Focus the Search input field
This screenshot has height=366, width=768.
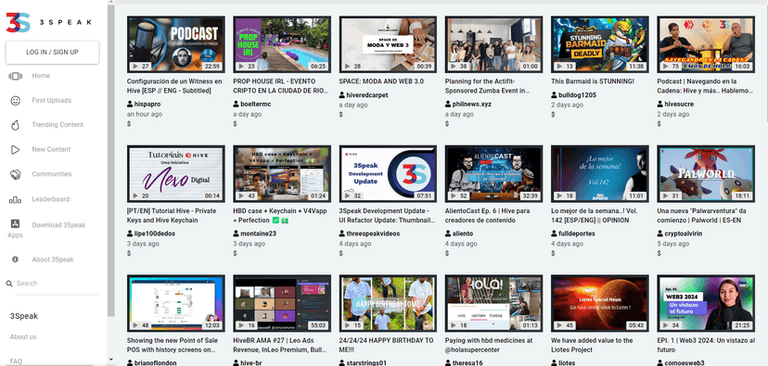(x=56, y=283)
